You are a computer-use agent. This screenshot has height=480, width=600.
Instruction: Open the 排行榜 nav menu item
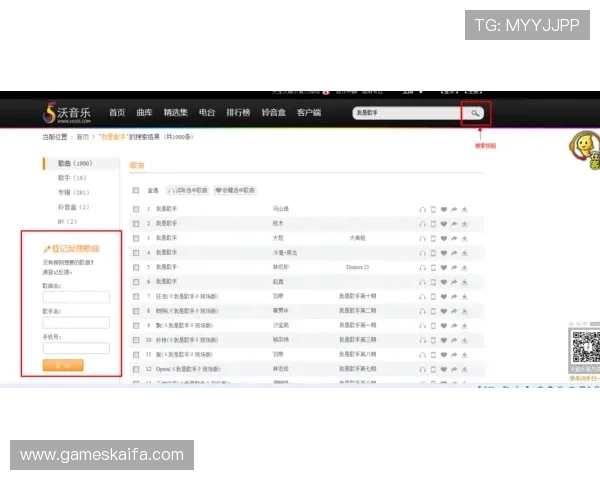coord(238,113)
